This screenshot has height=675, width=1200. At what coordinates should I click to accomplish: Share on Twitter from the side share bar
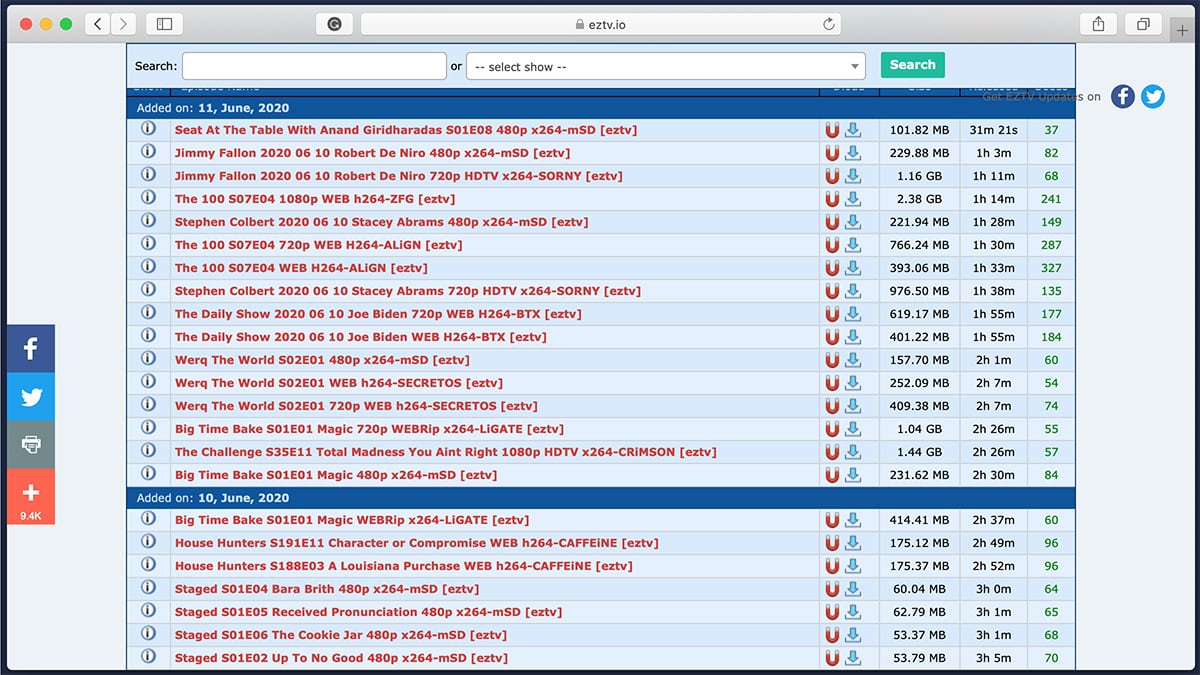31,397
